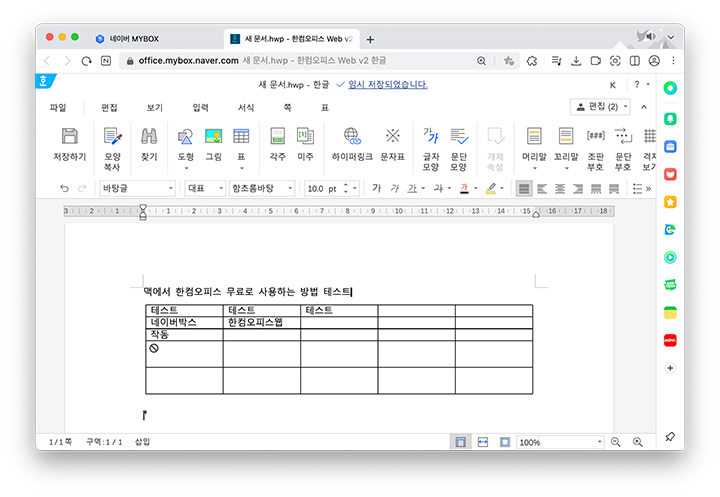Viewport: 720px width, 497px height.
Task: Click the 임시 저장되었습니다 link
Action: (x=388, y=85)
